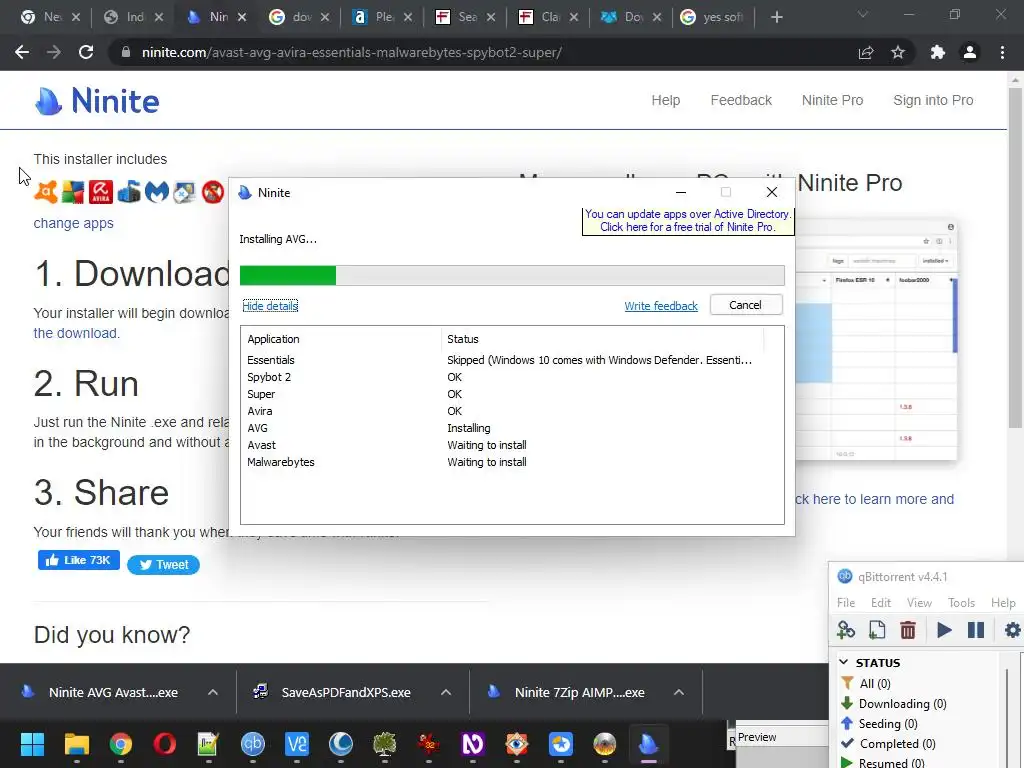Click the add torrent link icon in qBittorrent

[846, 630]
